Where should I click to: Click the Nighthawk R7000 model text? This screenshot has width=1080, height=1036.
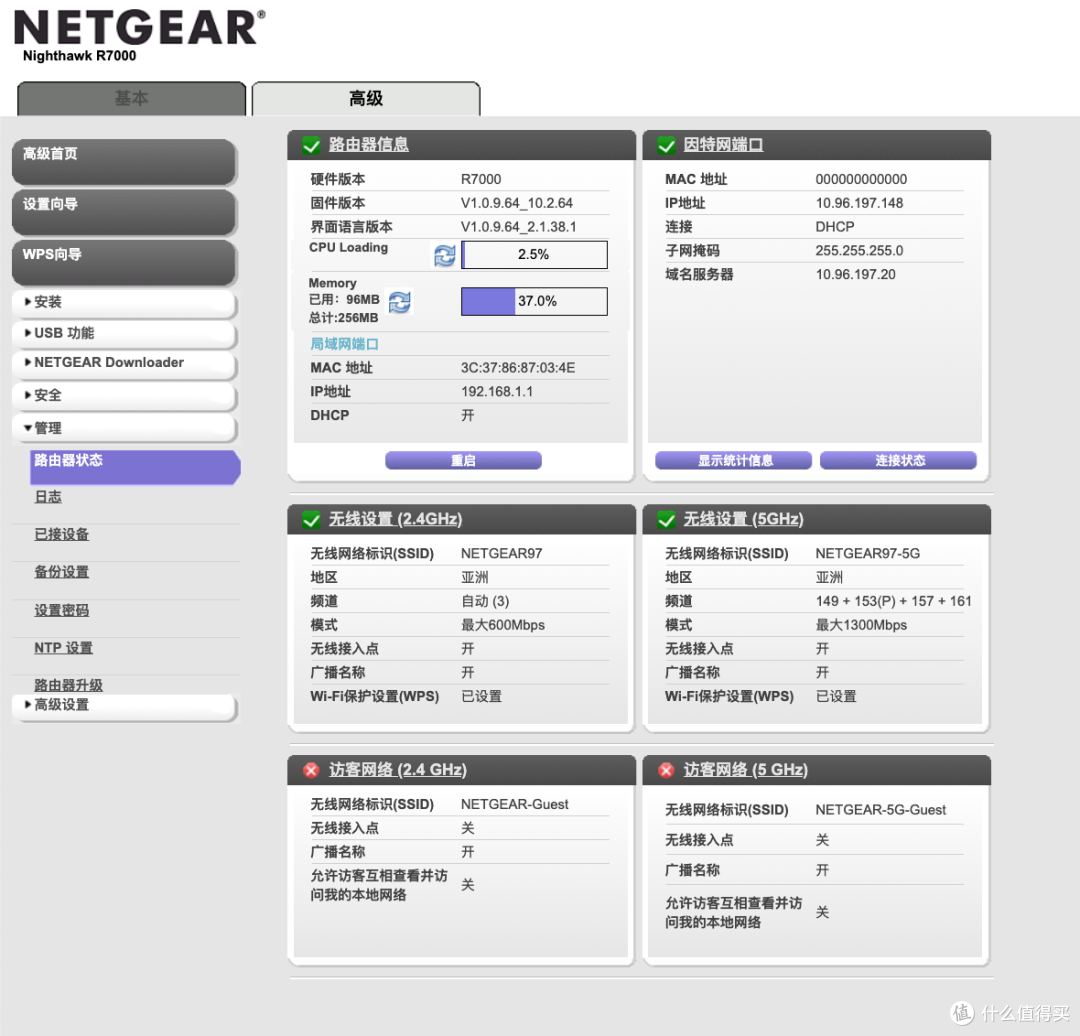click(80, 56)
